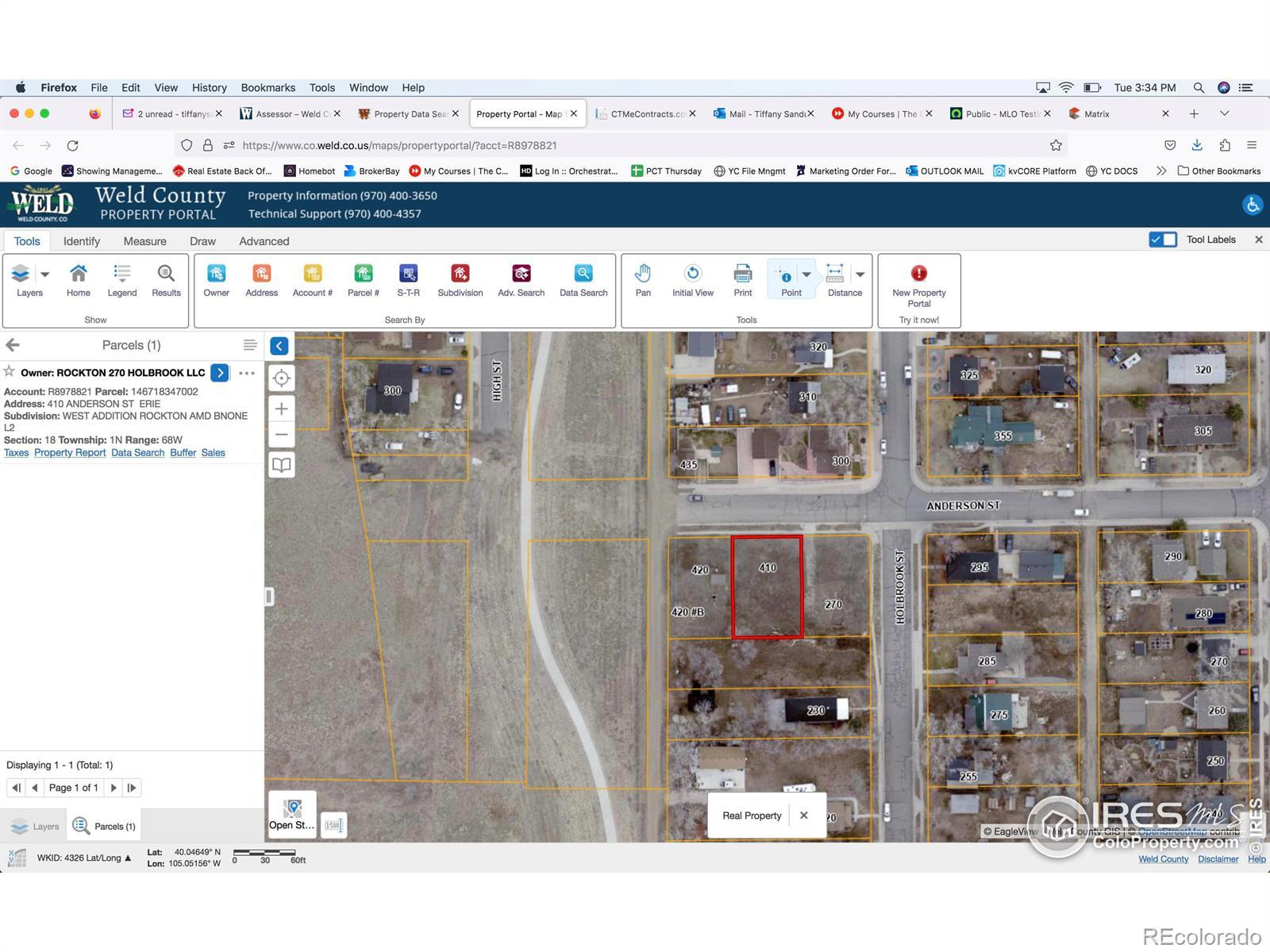Expand the Distance tool dropdown arrow
This screenshot has height=952, width=1270.
[860, 274]
